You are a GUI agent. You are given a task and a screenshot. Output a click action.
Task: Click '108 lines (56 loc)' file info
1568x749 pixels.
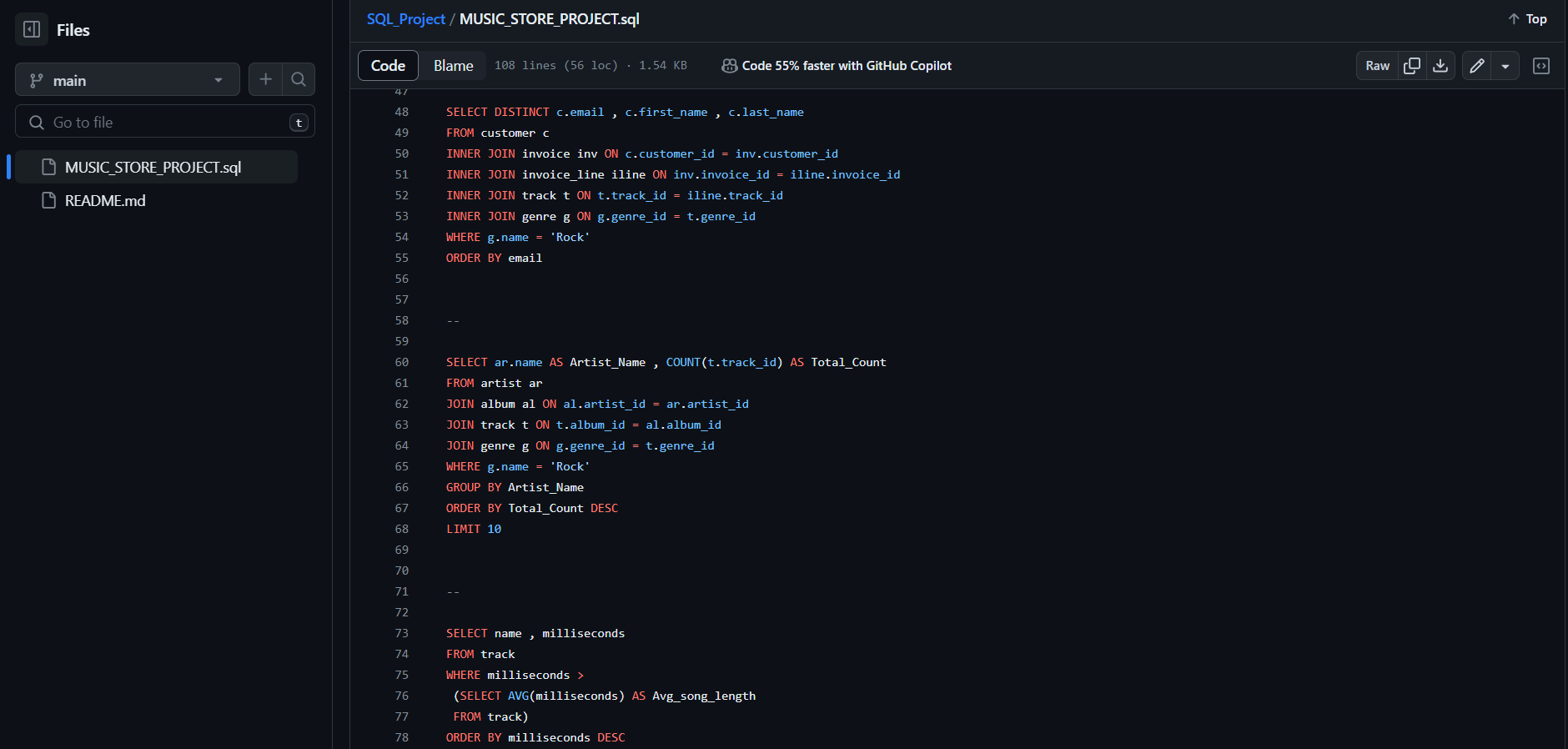pyautogui.click(x=556, y=66)
